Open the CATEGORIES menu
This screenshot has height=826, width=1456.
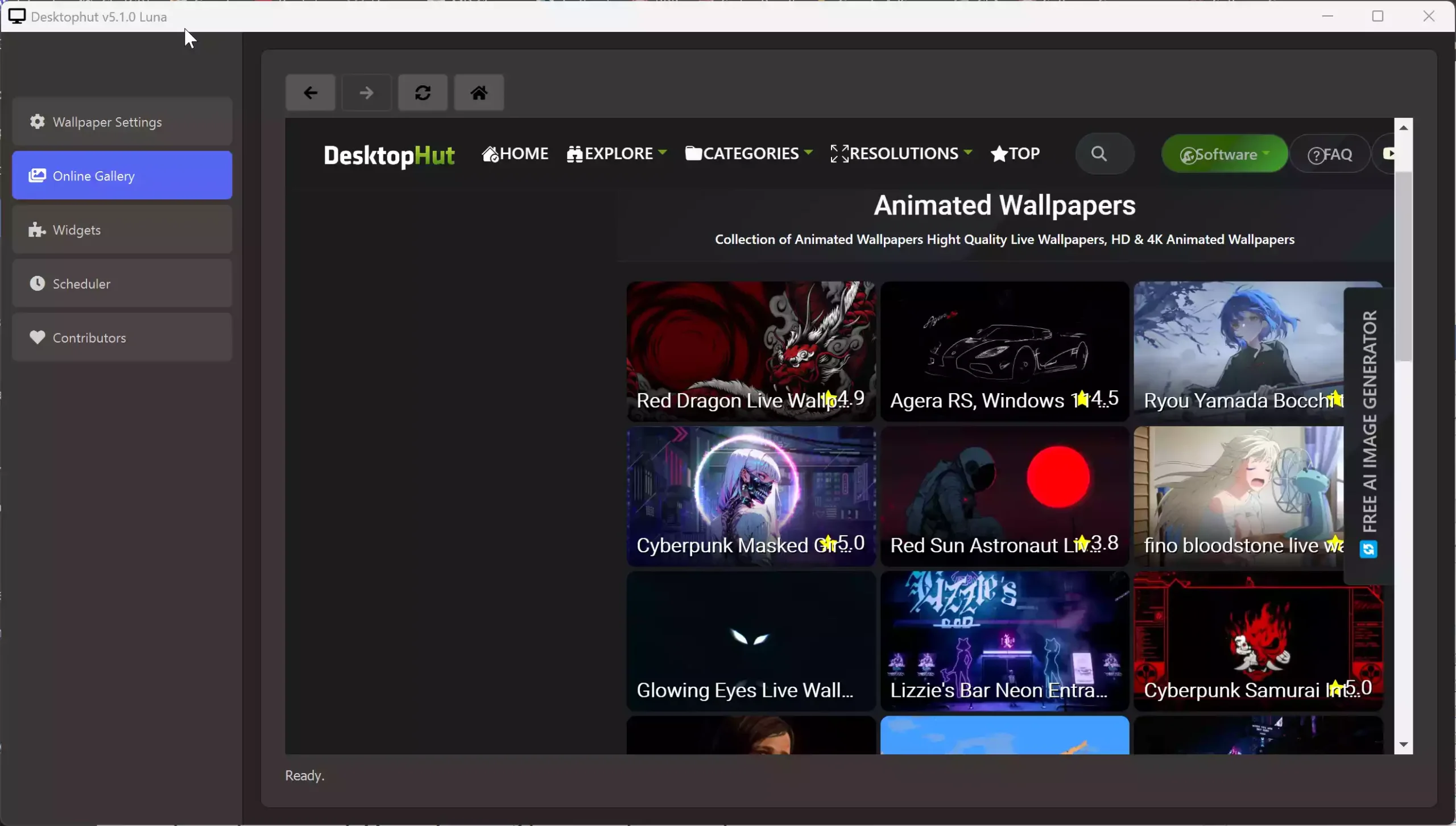point(748,154)
